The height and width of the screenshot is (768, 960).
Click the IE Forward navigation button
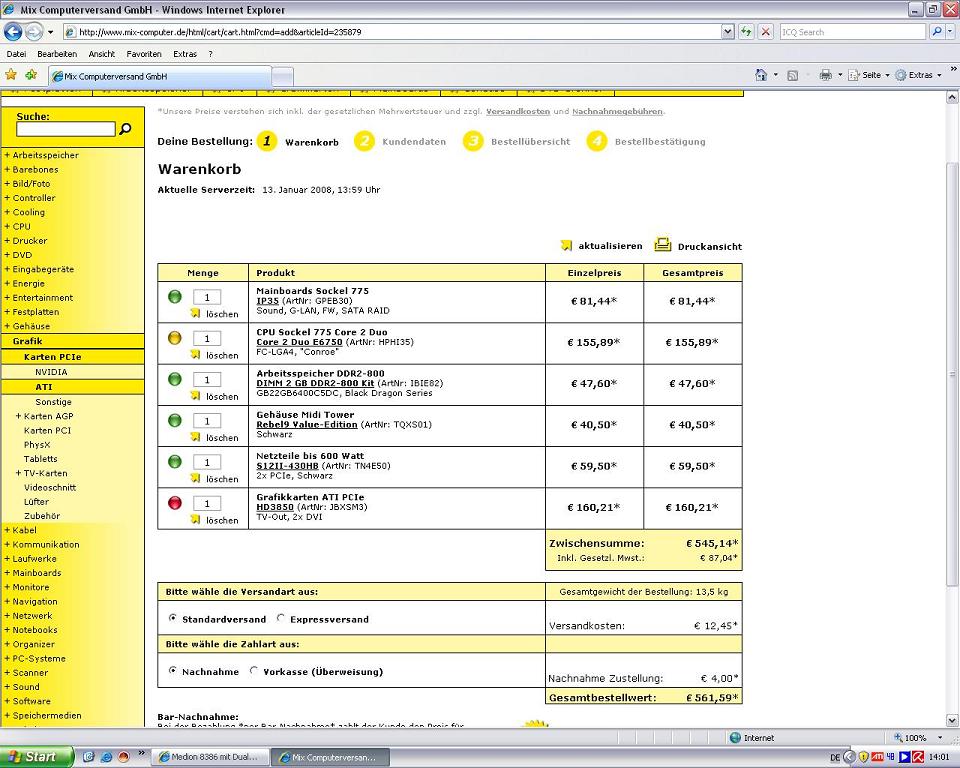pos(34,31)
